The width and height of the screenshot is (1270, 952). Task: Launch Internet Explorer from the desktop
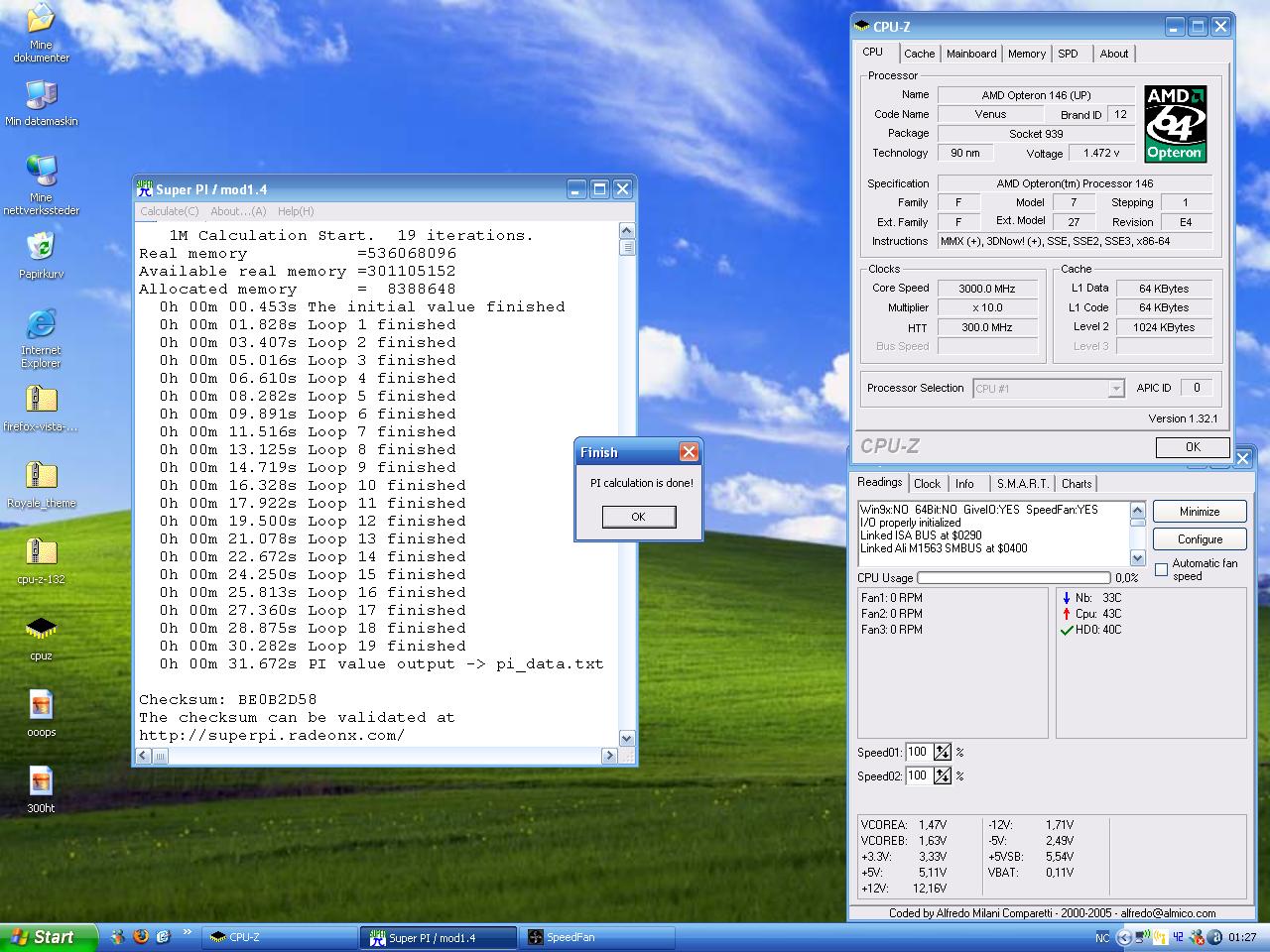pos(41,338)
